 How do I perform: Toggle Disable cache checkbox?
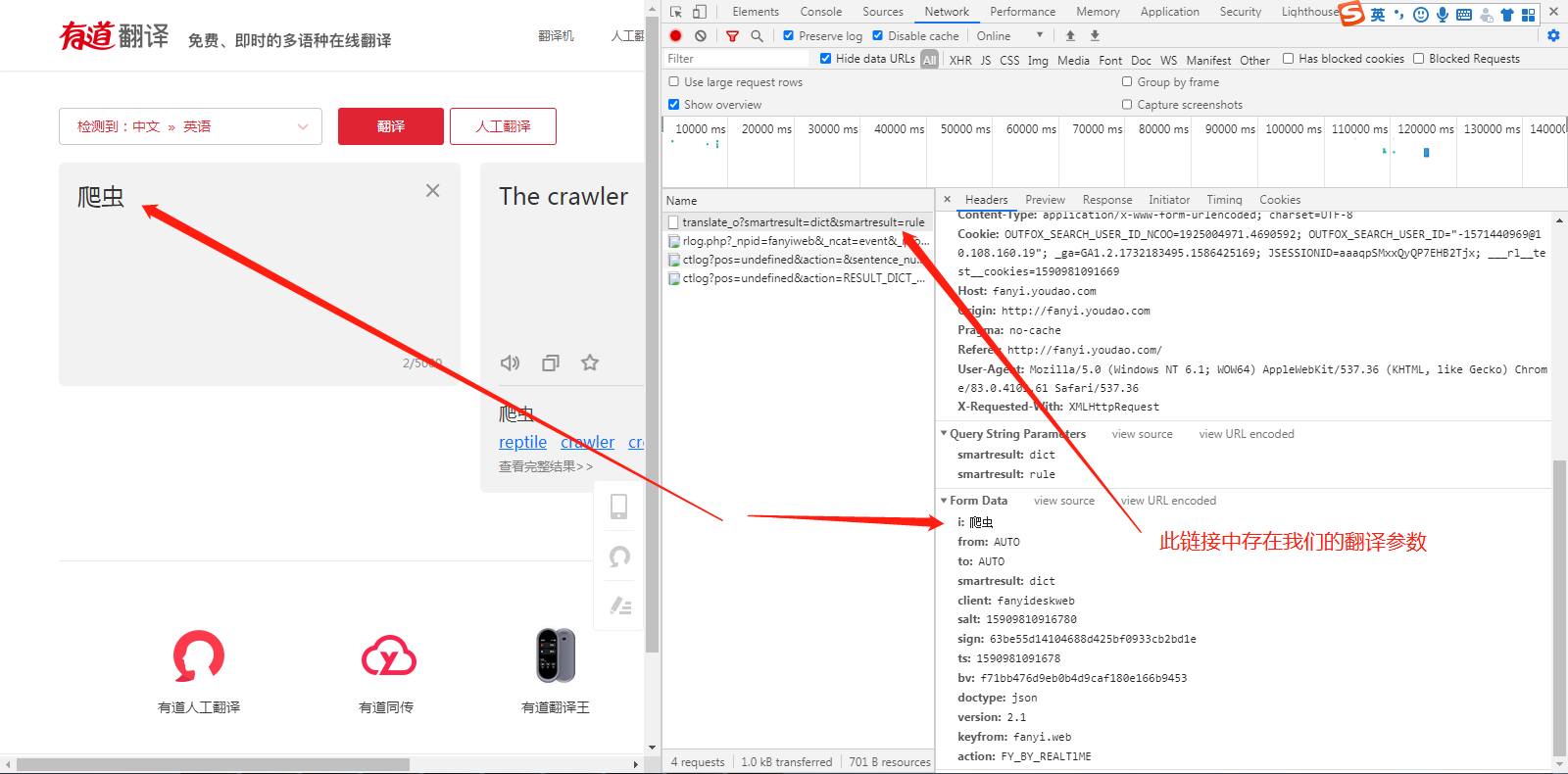[878, 35]
